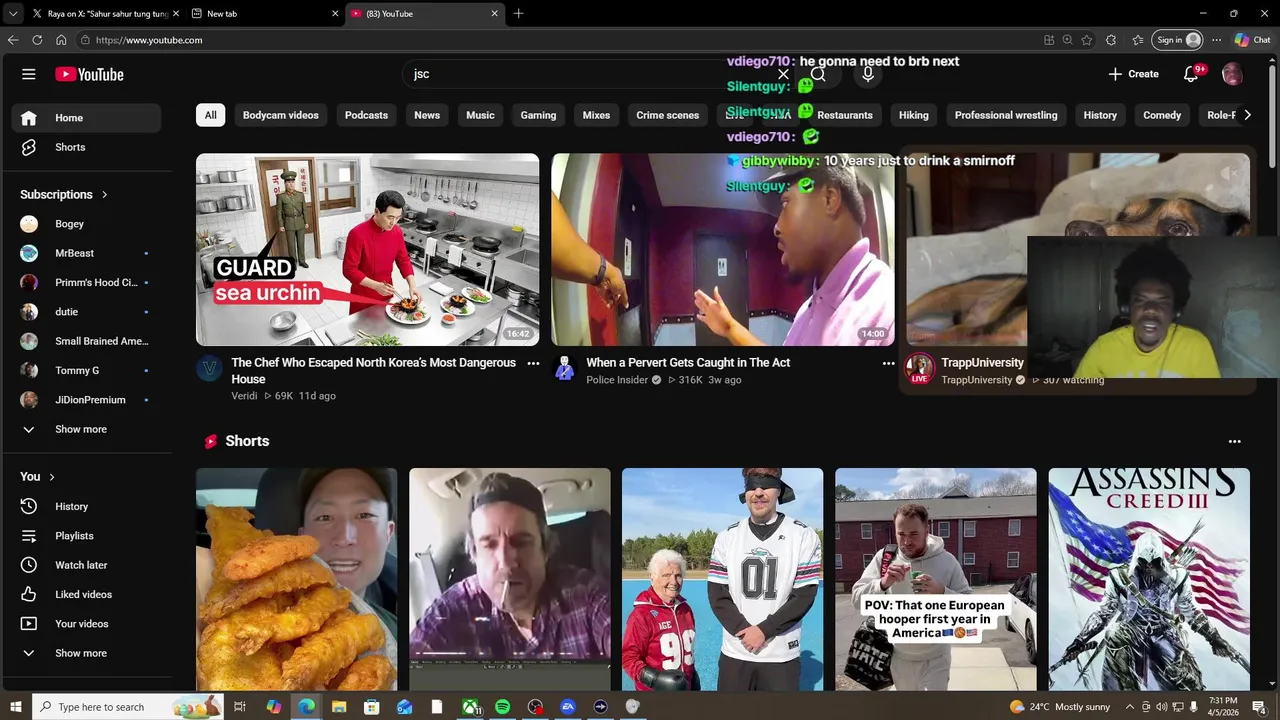Go back in browser
Viewport: 1280px width, 720px height.
pos(13,40)
